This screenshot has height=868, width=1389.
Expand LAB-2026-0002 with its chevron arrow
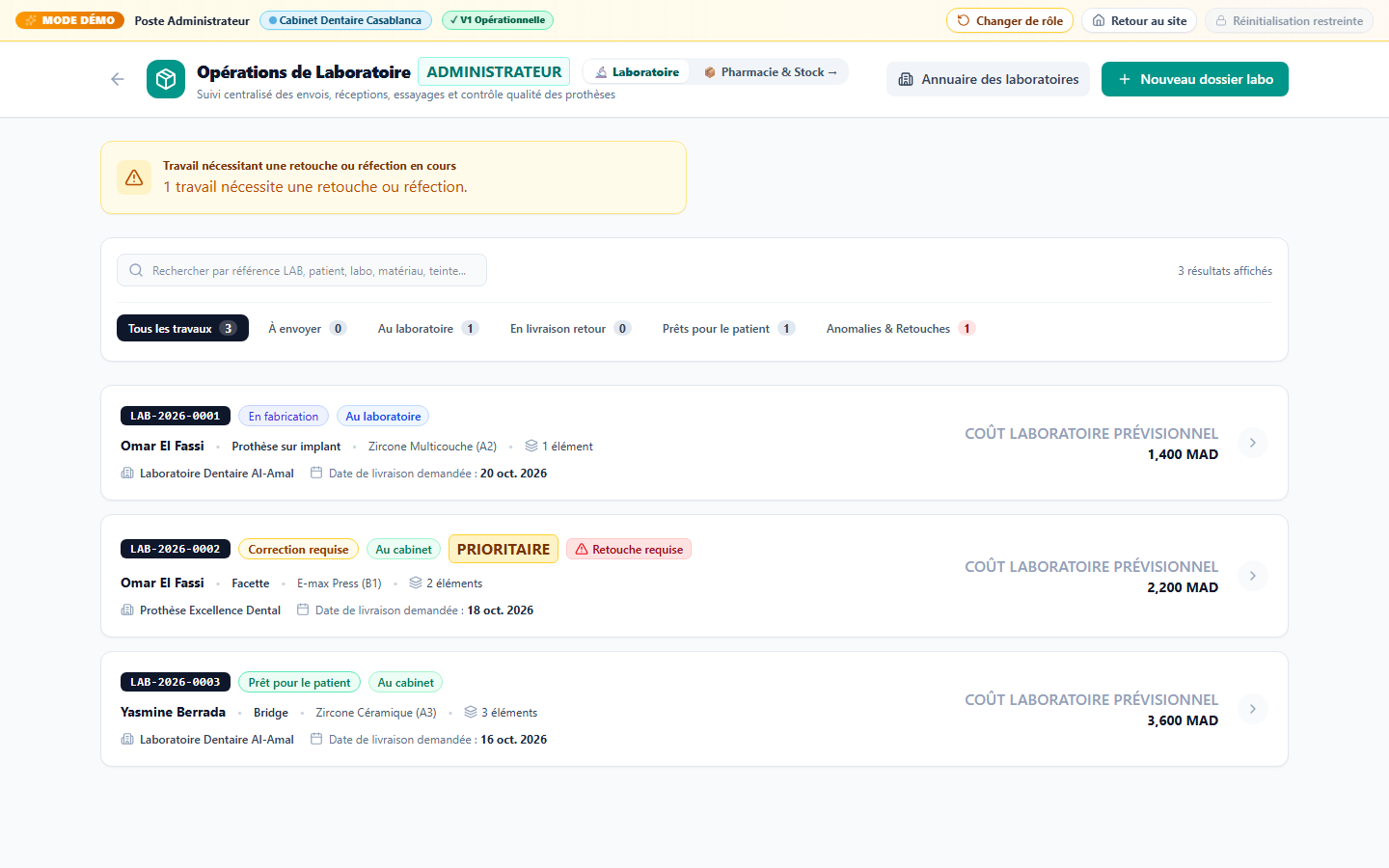tap(1252, 576)
